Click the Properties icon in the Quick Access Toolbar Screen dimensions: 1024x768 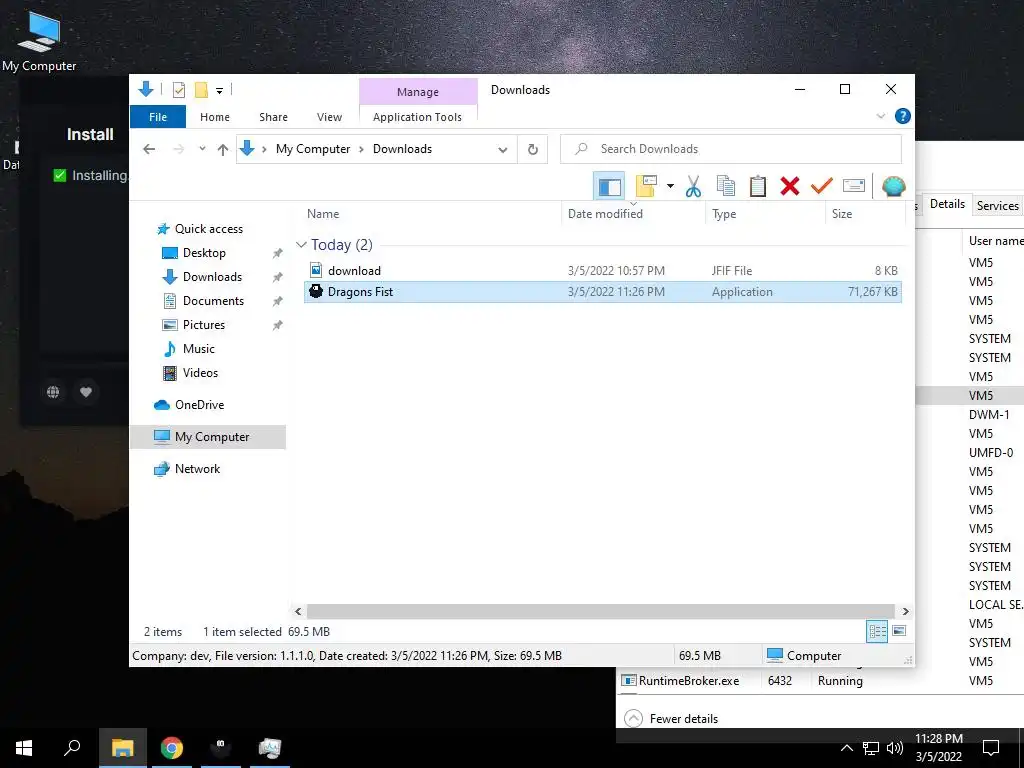178,90
